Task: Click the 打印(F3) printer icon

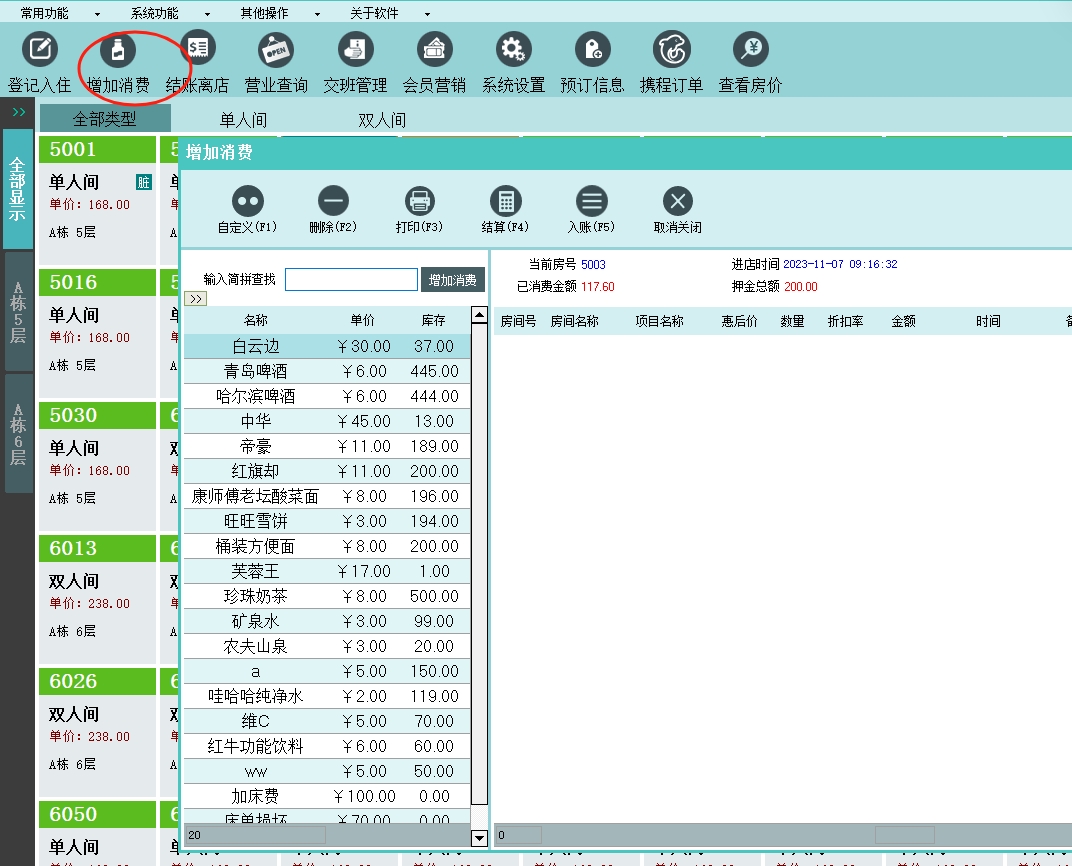Action: [420, 202]
